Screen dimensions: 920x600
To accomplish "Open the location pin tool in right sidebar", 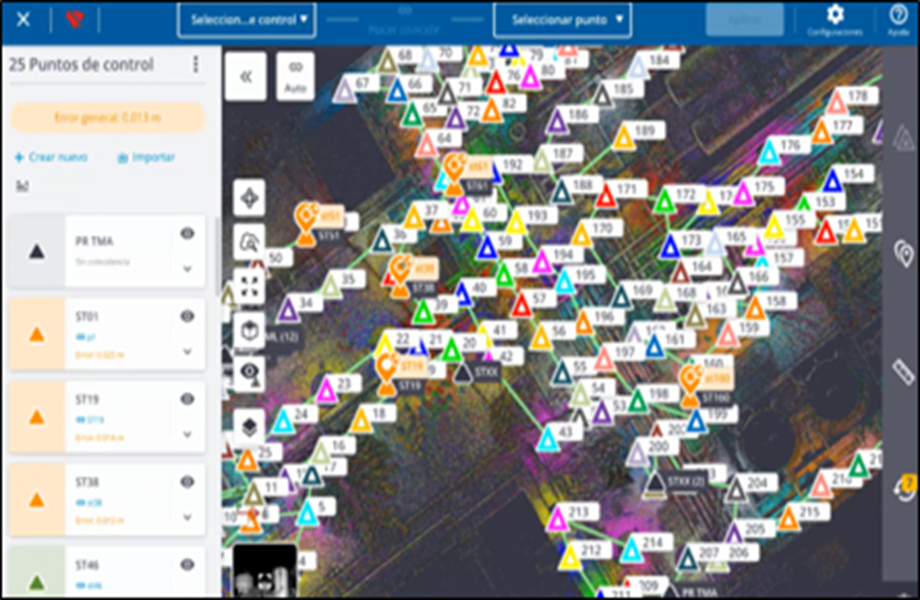I will (x=901, y=254).
